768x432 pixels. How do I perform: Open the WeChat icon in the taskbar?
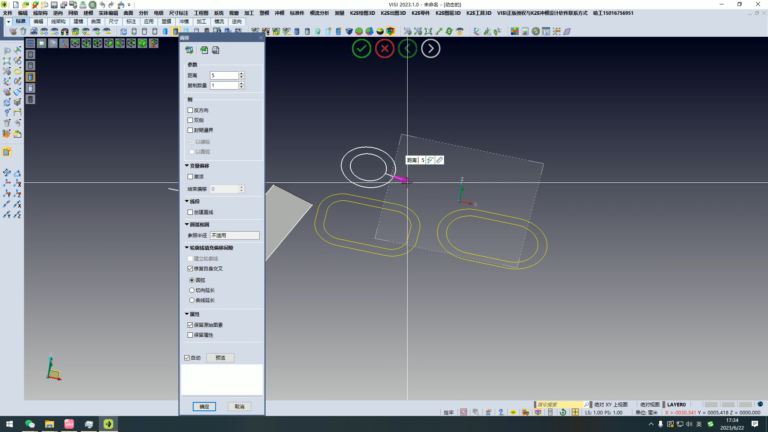point(30,424)
